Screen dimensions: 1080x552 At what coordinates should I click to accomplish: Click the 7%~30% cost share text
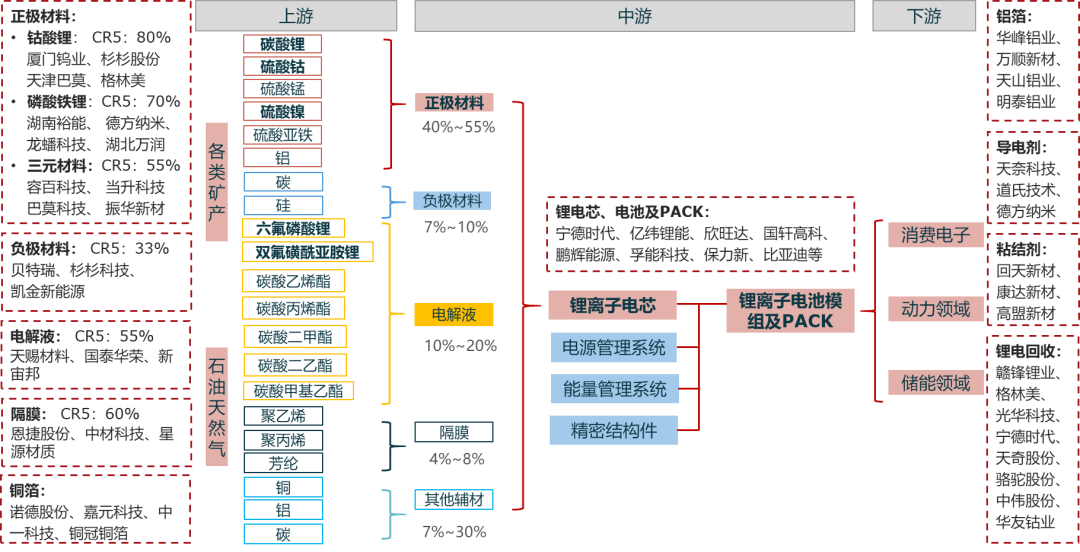coord(455,531)
